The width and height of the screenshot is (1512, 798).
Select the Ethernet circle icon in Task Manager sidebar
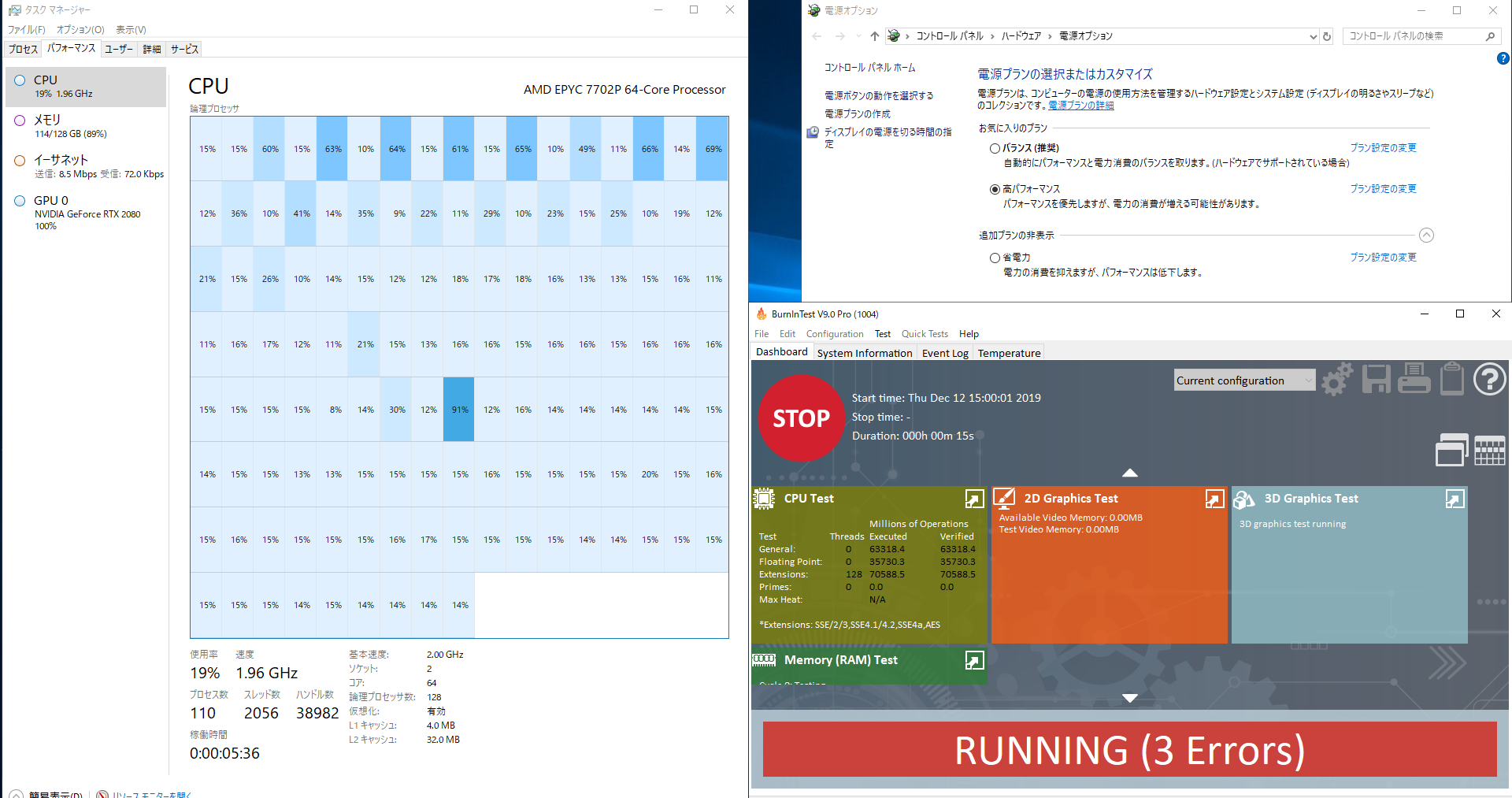[x=20, y=161]
